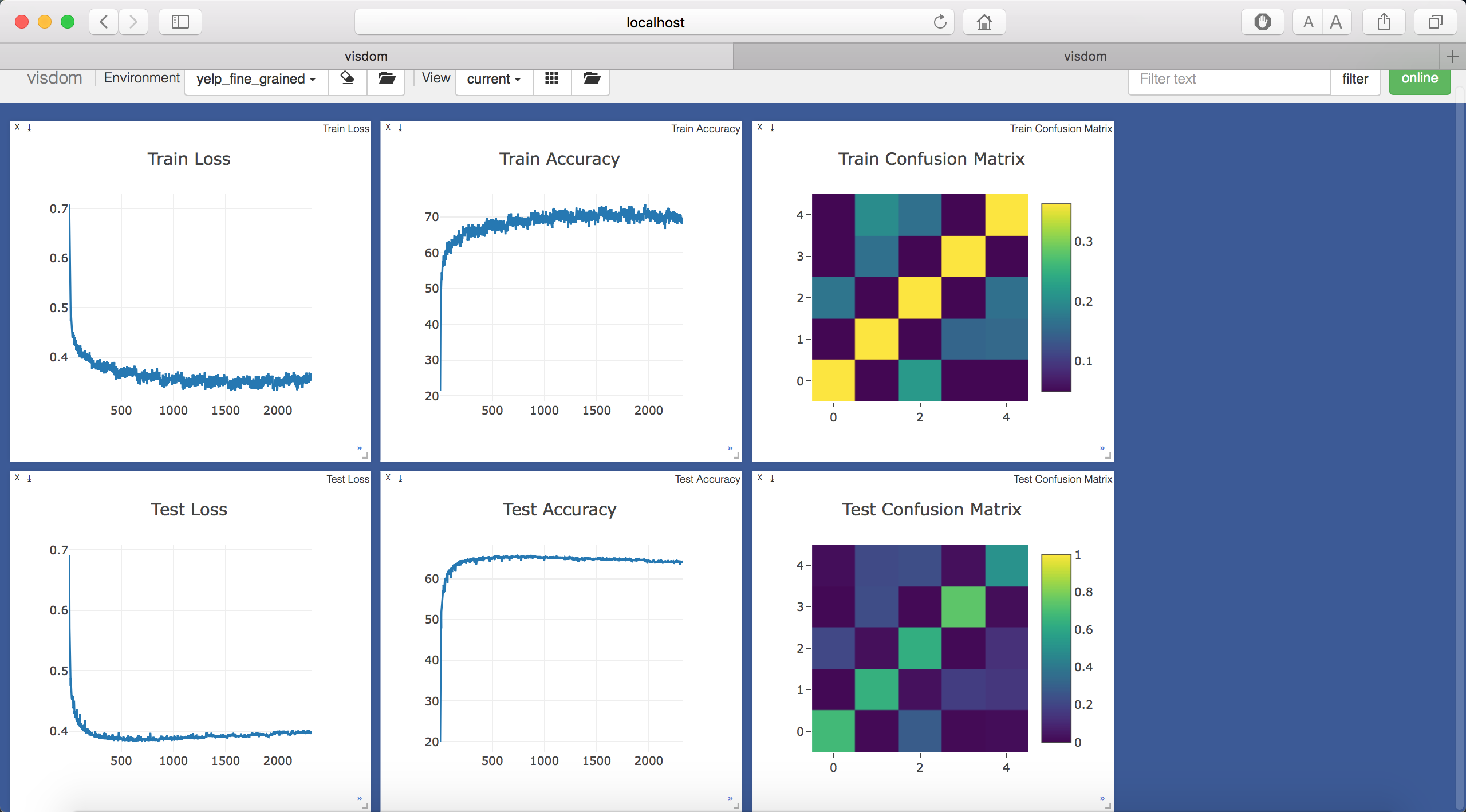Switch to the second visdom tab
The height and width of the screenshot is (812, 1466).
pos(1085,56)
